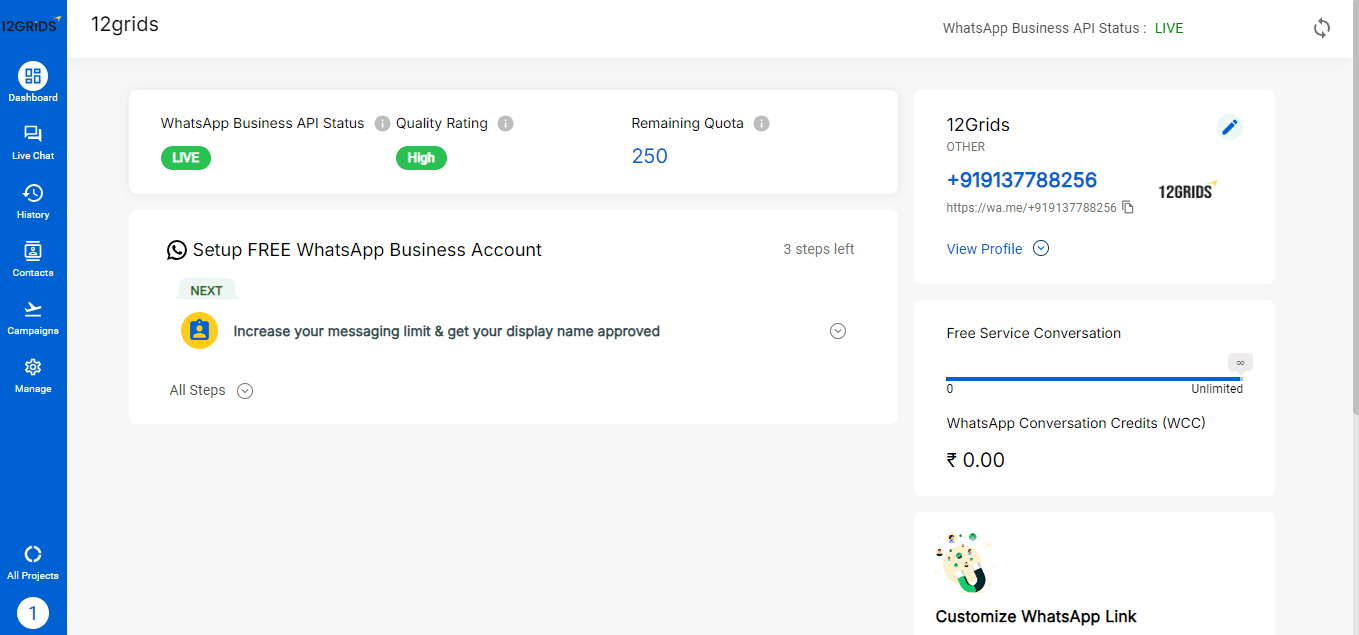Open Campaigns in the sidebar
The width and height of the screenshot is (1359, 635).
[33, 317]
